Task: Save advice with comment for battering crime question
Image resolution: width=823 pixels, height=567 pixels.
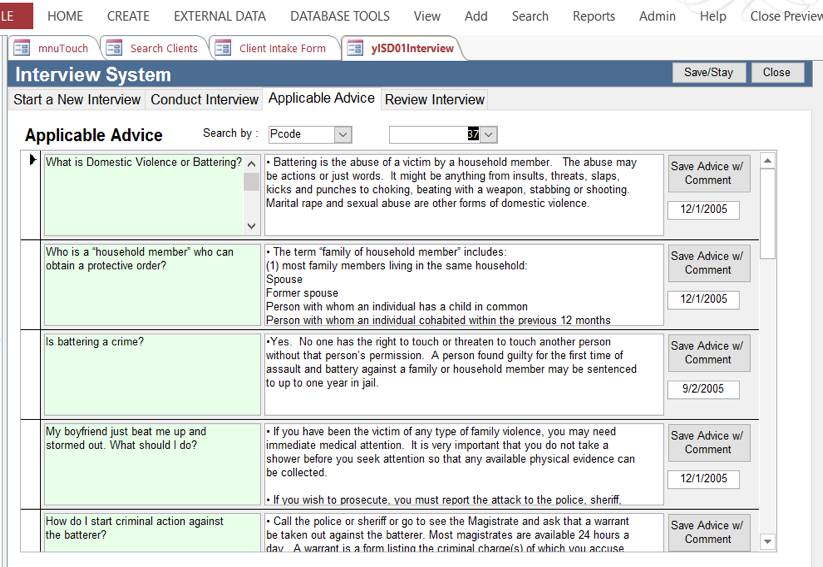Action: [708, 353]
